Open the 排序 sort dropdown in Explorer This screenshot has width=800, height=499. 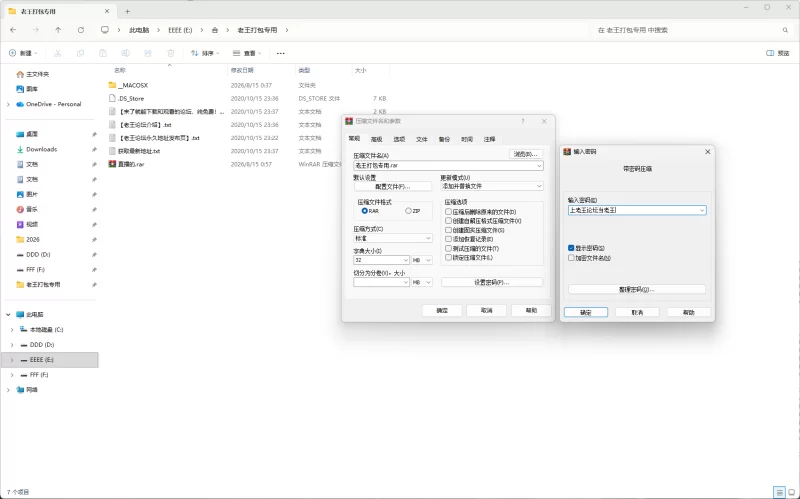205,53
